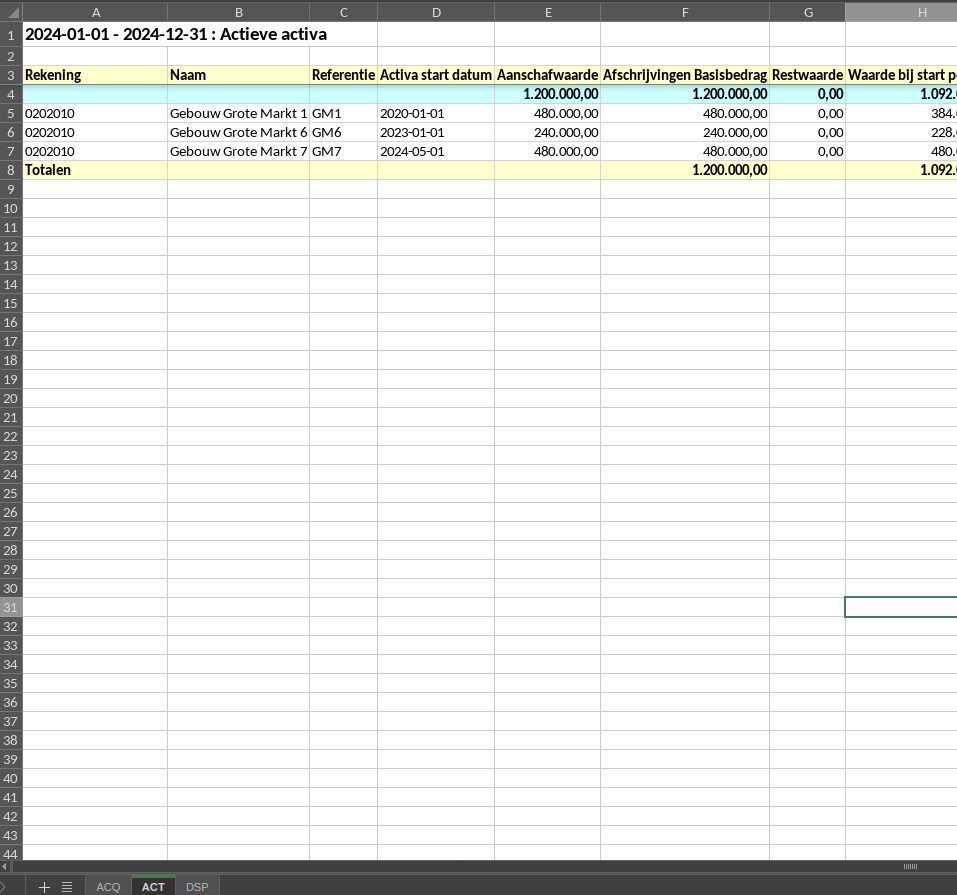Select the 'GM7' reference cell
Screen dimensions: 957x895
pyautogui.click(x=343, y=151)
